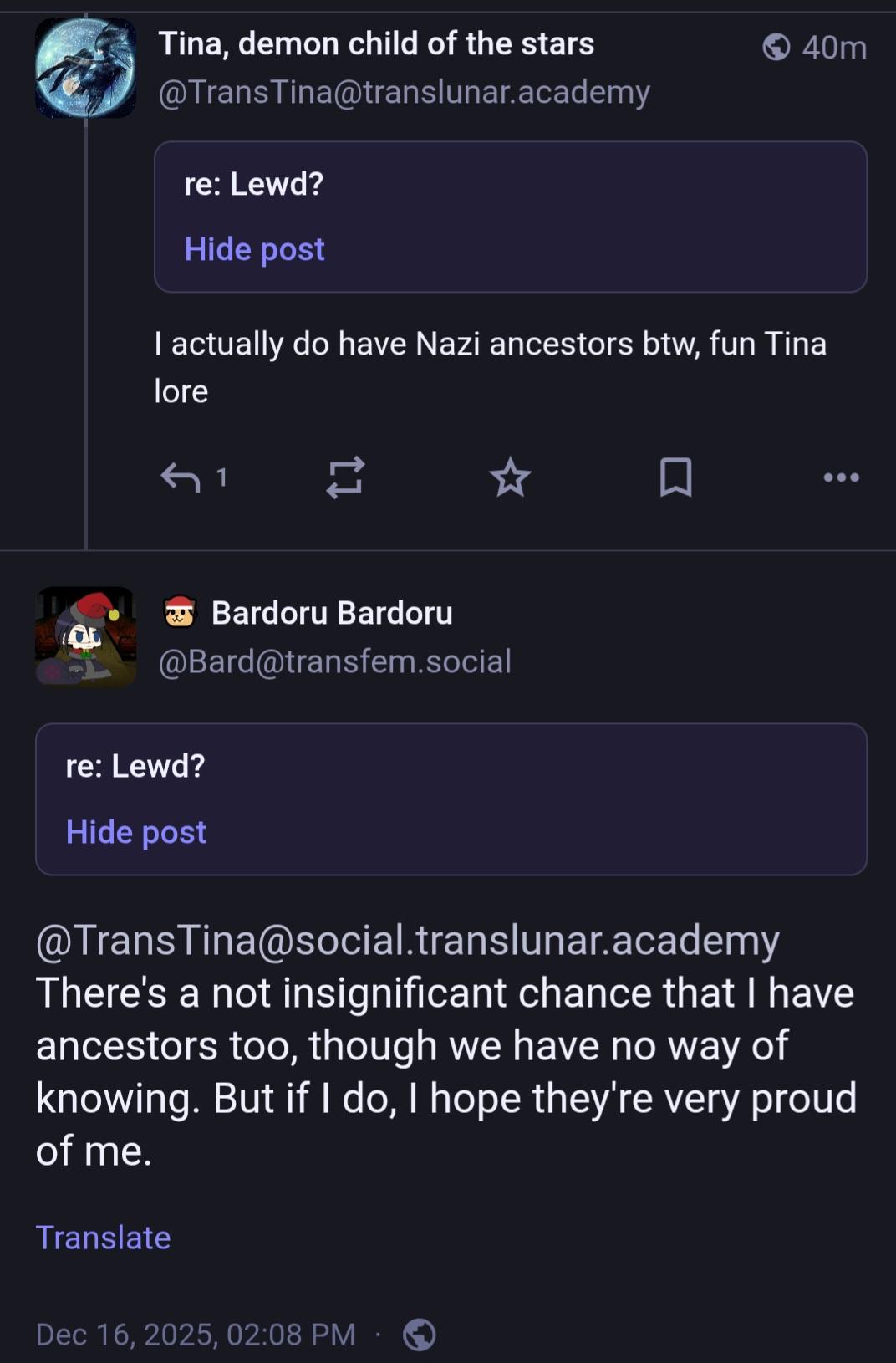The height and width of the screenshot is (1363, 896).
Task: Hide Bardoru's post under re: Lewd?
Action: coord(135,832)
